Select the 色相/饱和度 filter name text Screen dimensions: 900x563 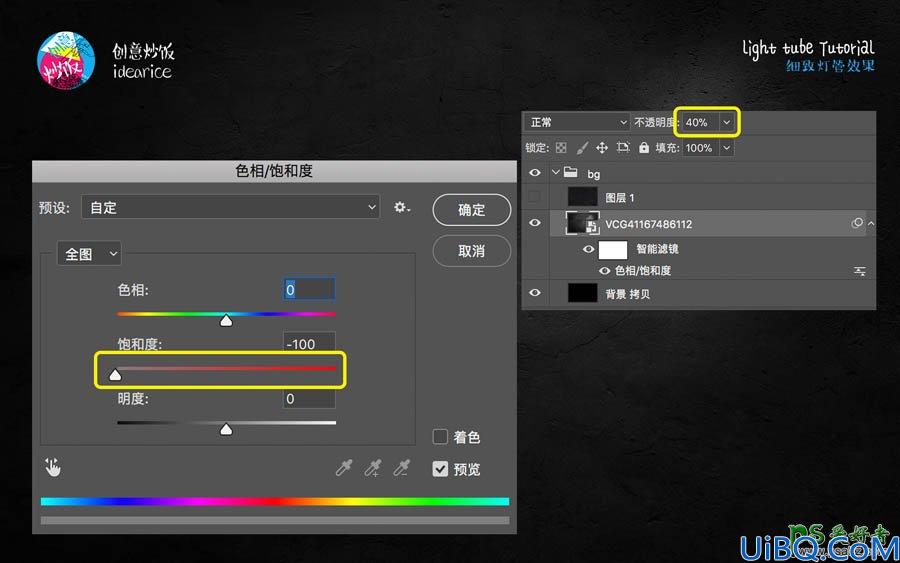point(643,271)
